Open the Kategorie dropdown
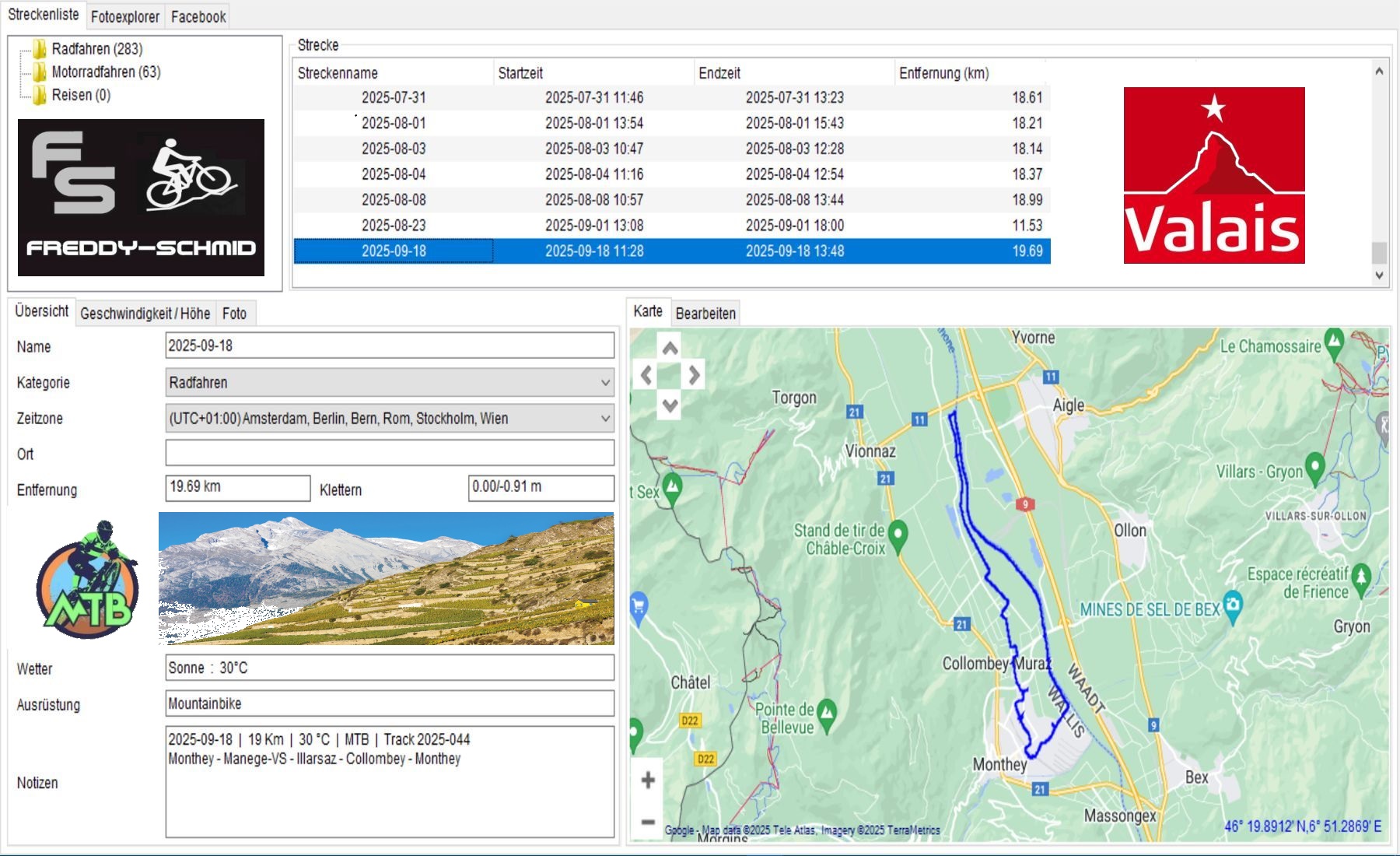Screen dimensions: 1400x856 [604, 383]
